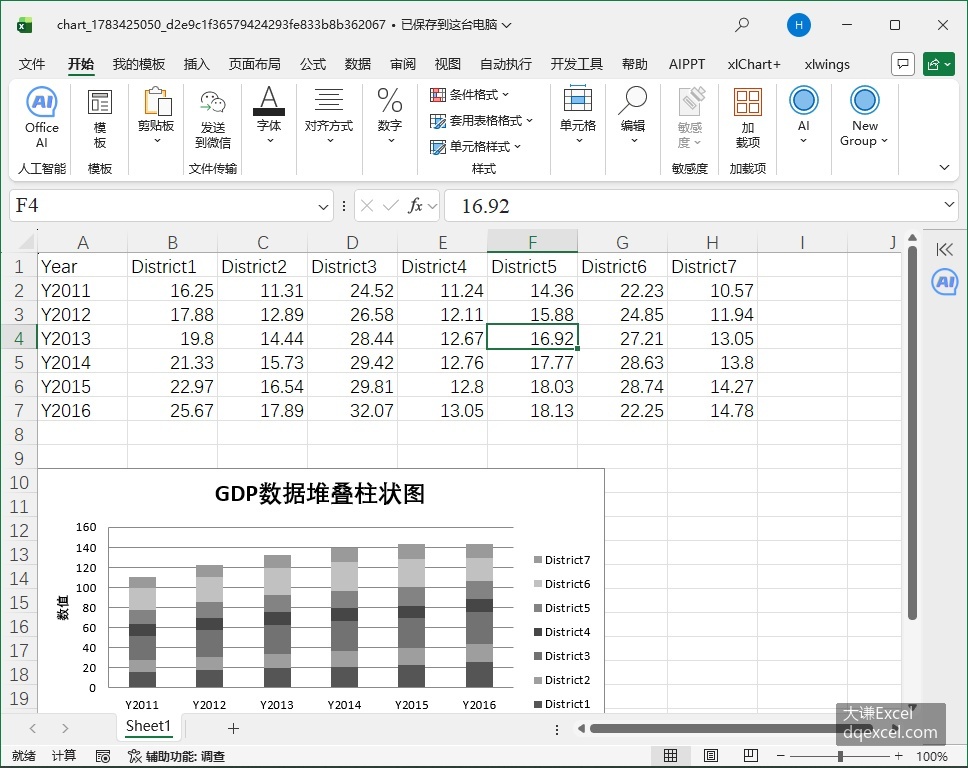This screenshot has height=768, width=968.
Task: Open the 文件 menu
Action: [31, 64]
